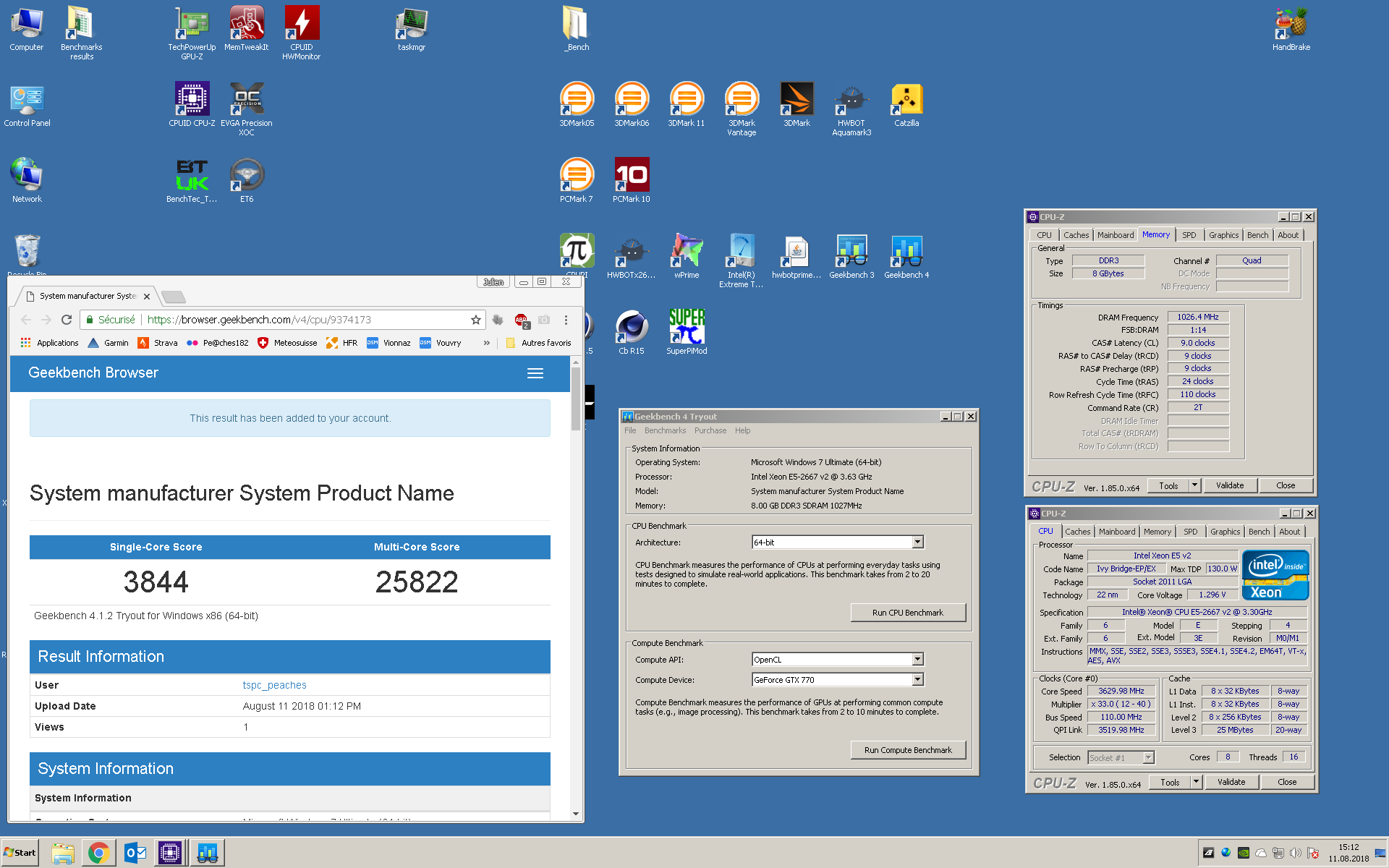Click Run CPU Benchmark button
The width and height of the screenshot is (1389, 868).
[x=907, y=613]
